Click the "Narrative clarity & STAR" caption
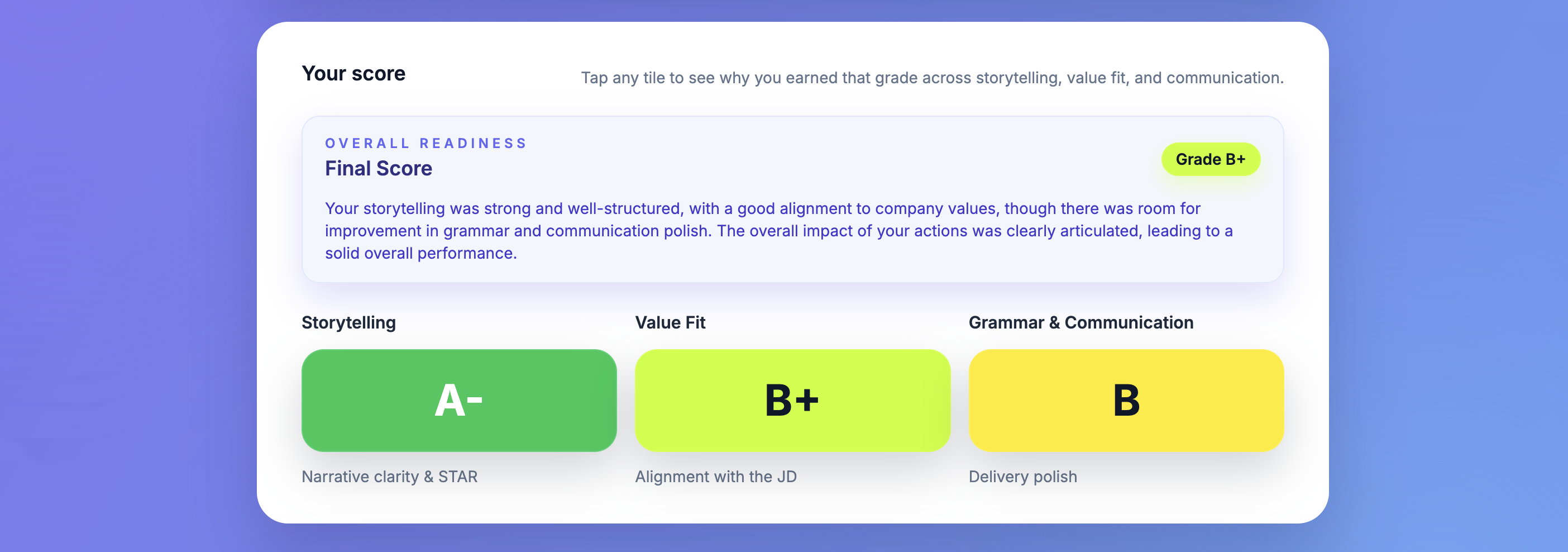1568x552 pixels. pyautogui.click(x=389, y=477)
